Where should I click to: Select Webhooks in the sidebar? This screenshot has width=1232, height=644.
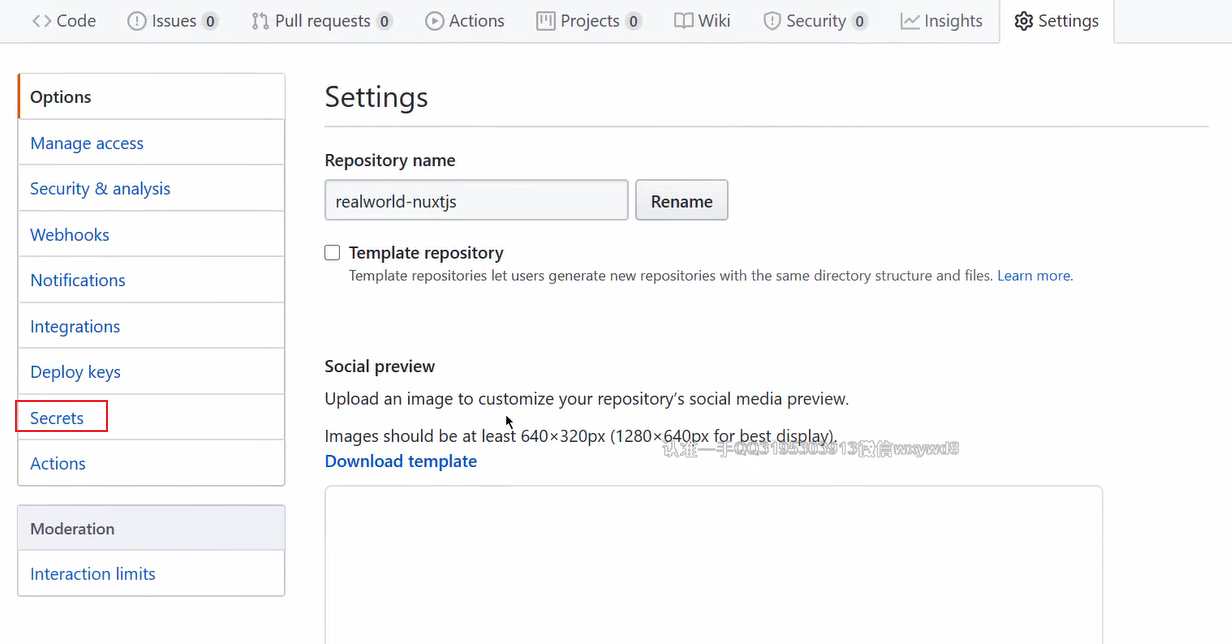(x=70, y=235)
